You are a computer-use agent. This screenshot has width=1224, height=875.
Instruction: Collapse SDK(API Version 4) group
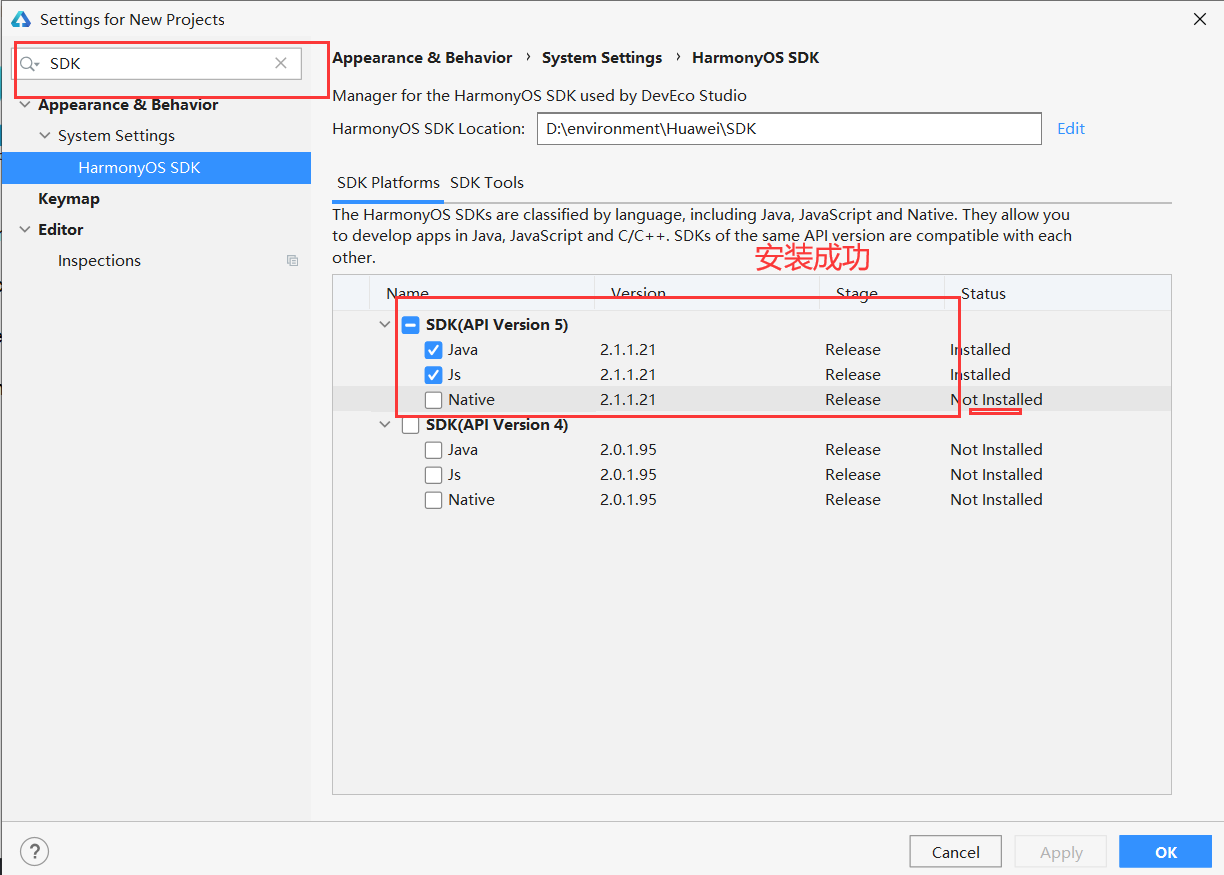(385, 425)
